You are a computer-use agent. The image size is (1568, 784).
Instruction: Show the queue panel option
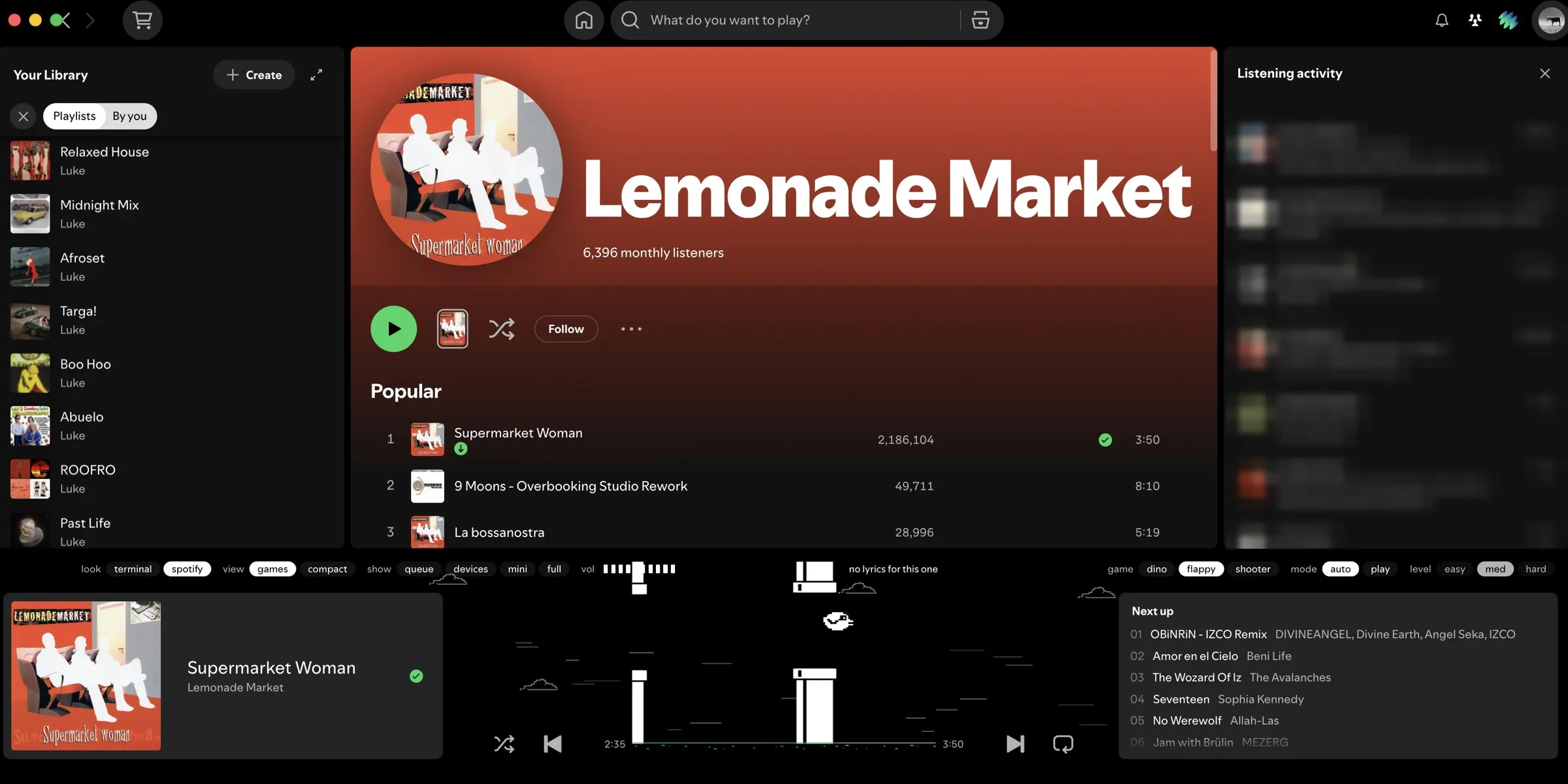pos(419,569)
